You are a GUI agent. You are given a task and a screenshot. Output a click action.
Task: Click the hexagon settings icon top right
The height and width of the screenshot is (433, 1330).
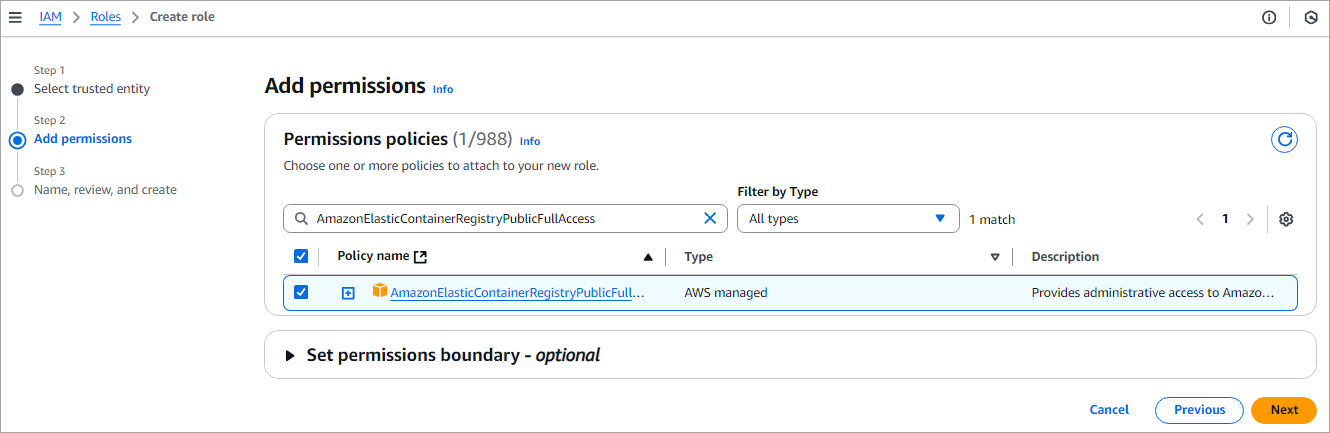pyautogui.click(x=1310, y=17)
